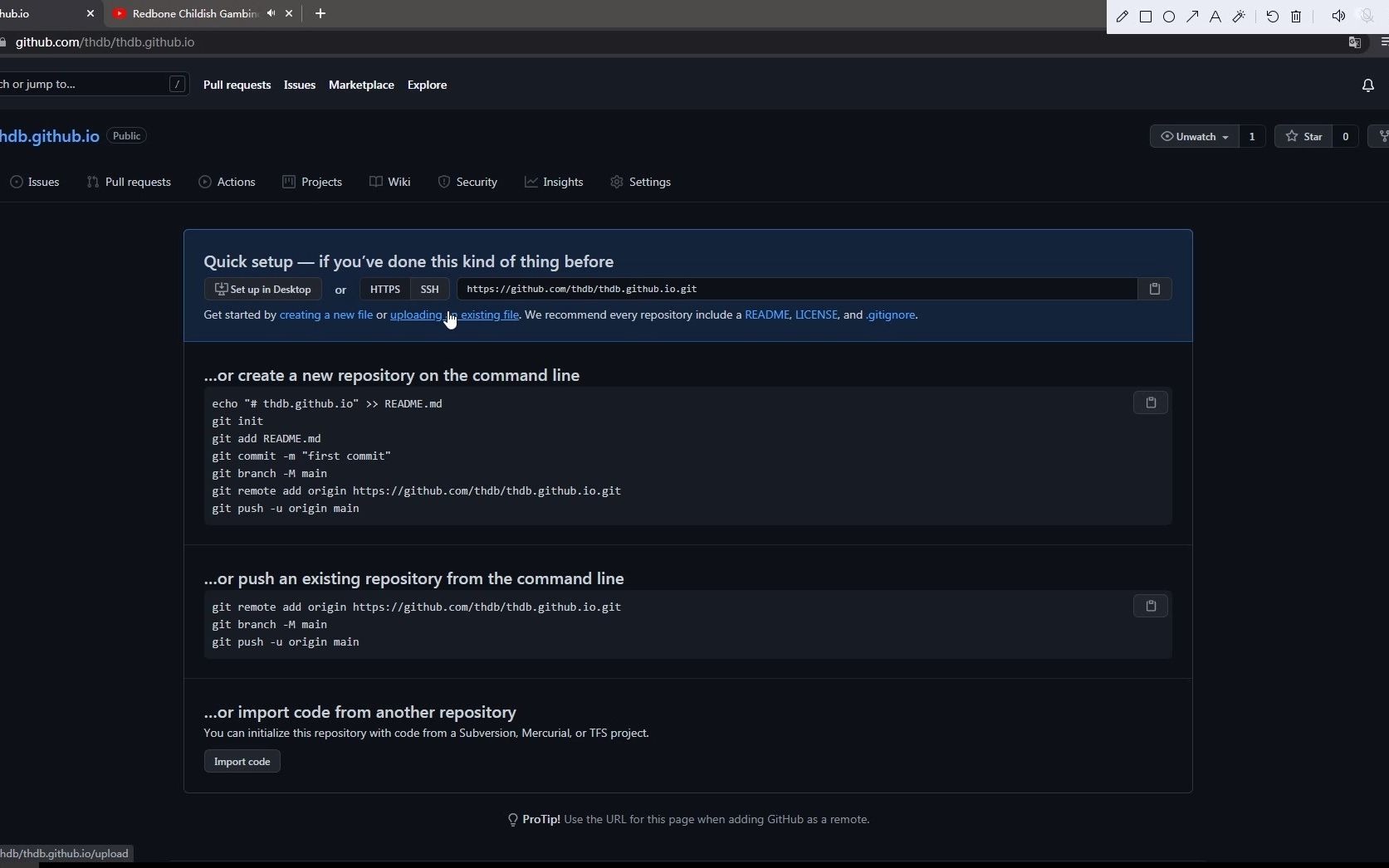
Task: Focus the address bar showing github.com/thdb/thdb.github.io
Action: point(105,42)
